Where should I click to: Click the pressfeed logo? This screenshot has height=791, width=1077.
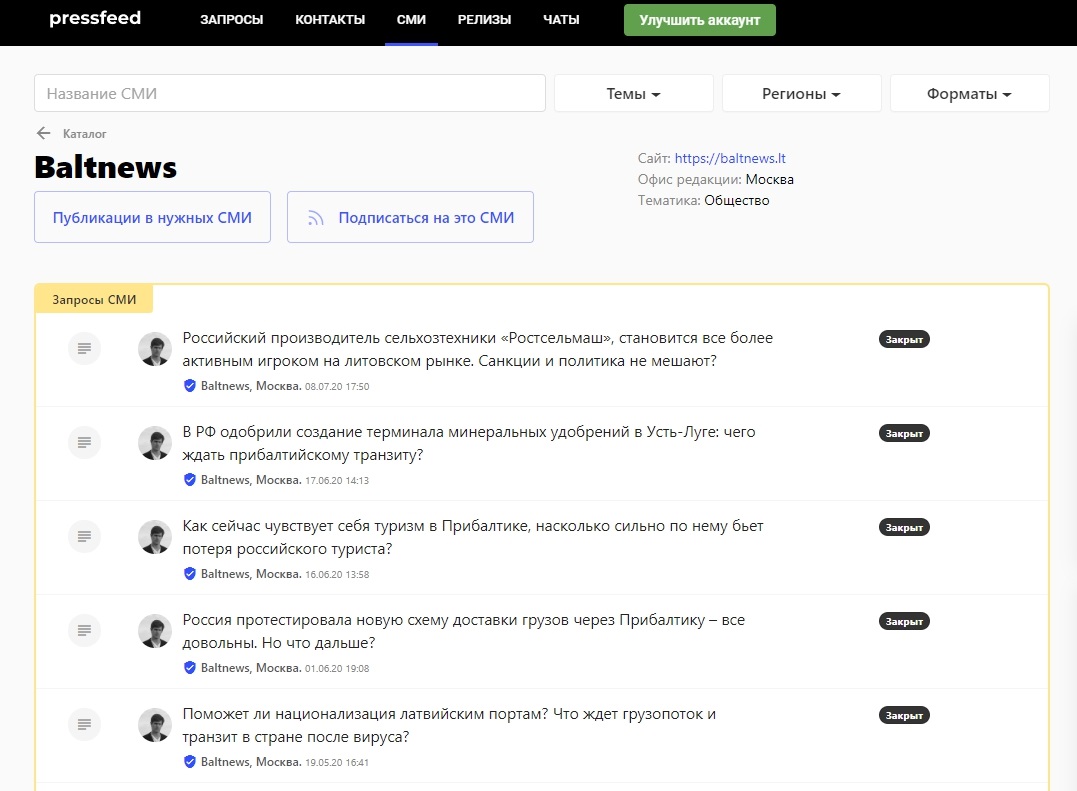95,19
